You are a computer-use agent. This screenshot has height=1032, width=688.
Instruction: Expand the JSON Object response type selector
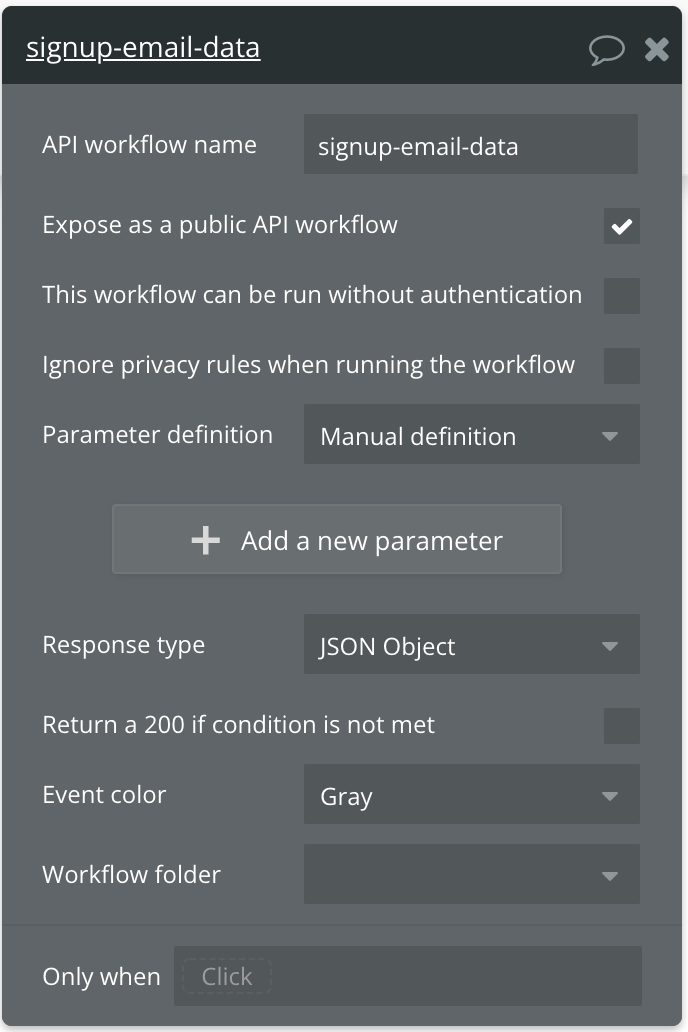tap(470, 646)
